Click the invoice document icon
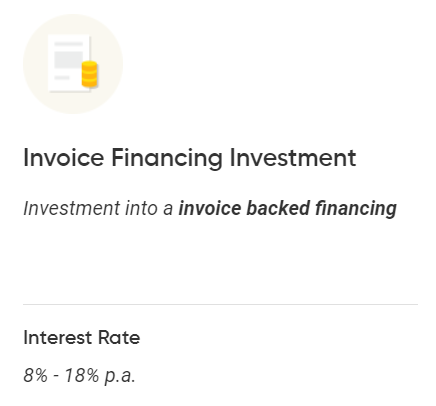 [x=69, y=63]
